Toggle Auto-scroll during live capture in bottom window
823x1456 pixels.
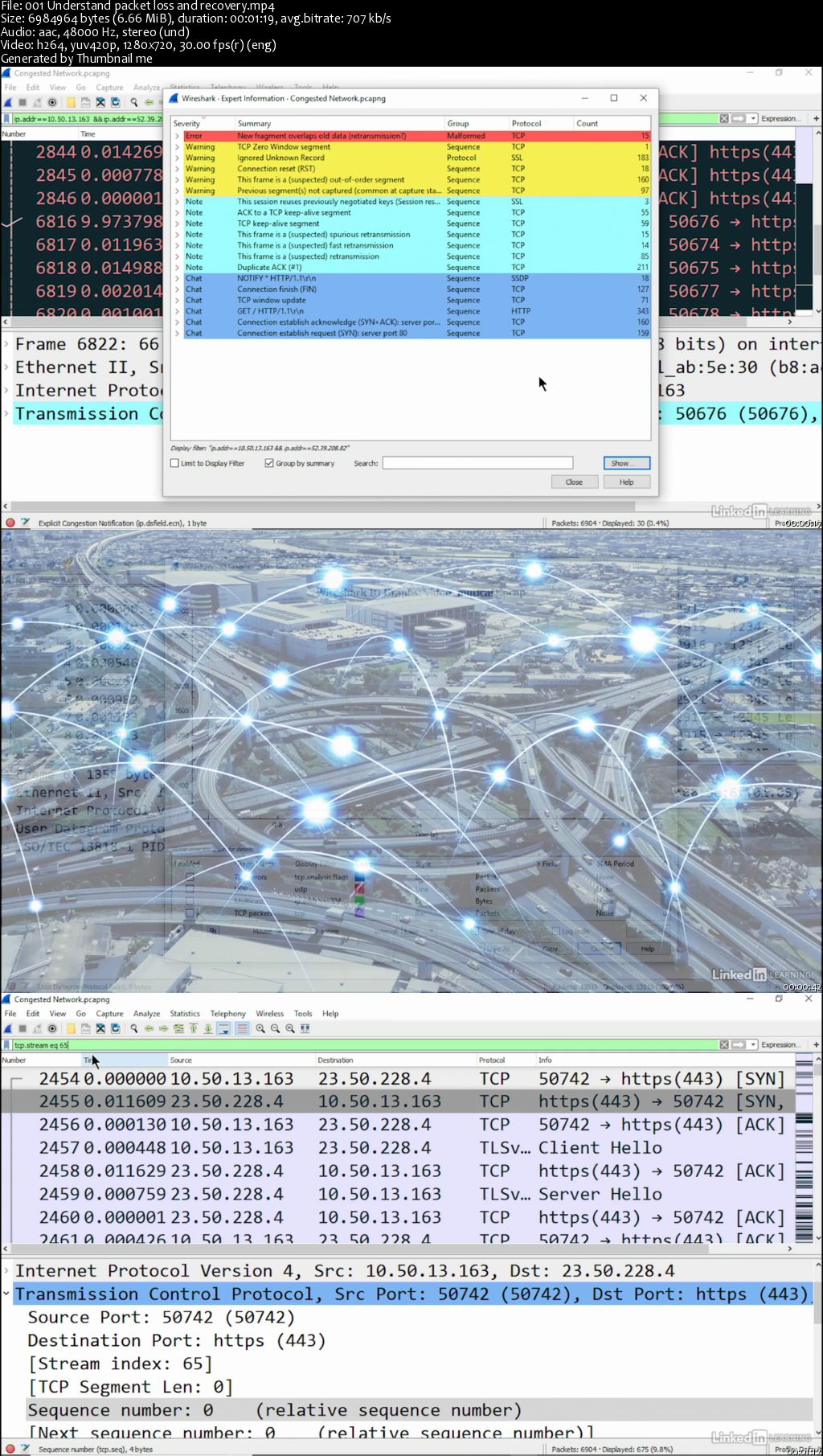pyautogui.click(x=223, y=1028)
